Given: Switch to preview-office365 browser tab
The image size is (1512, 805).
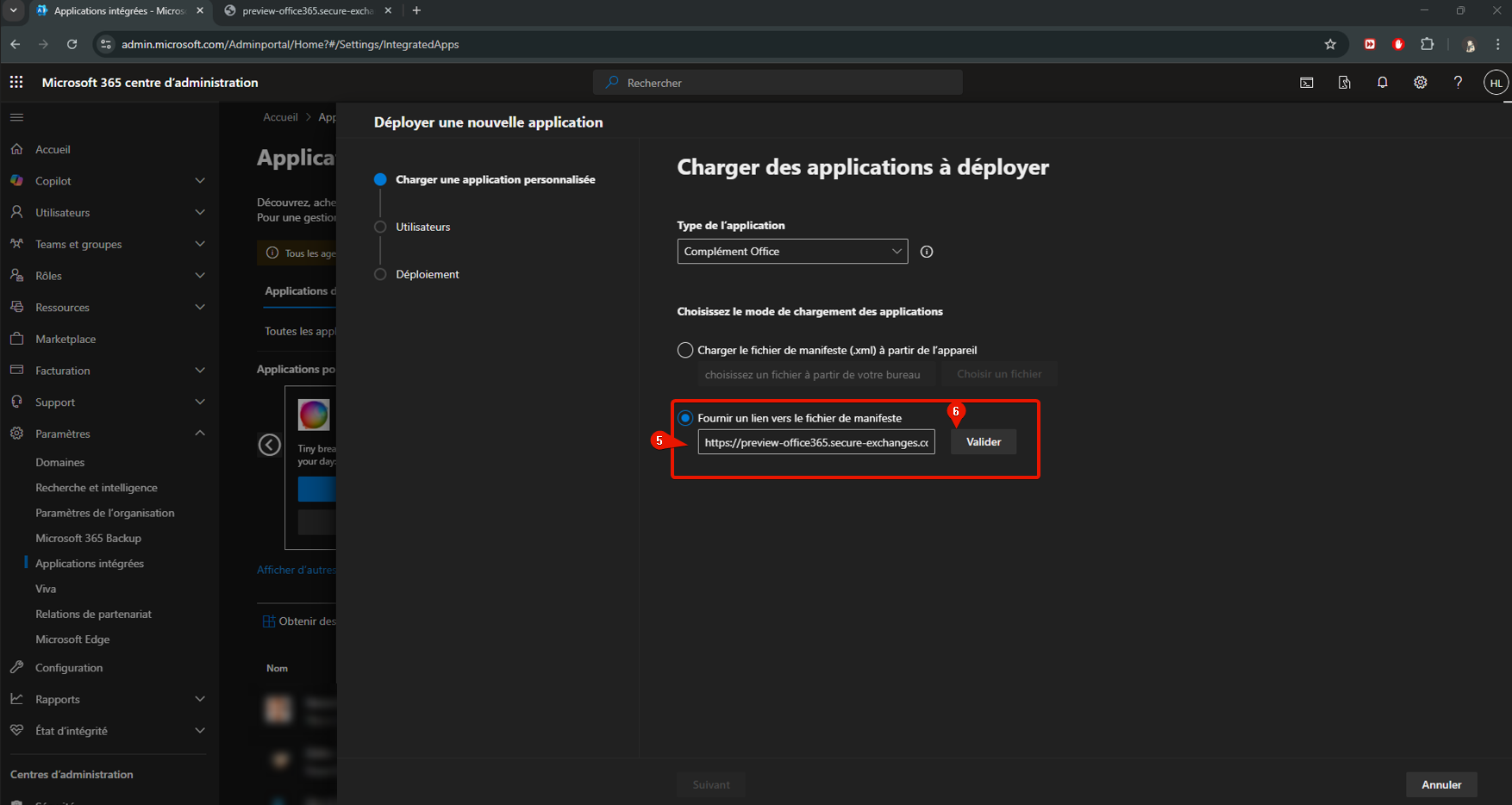Looking at the screenshot, I should tap(307, 10).
